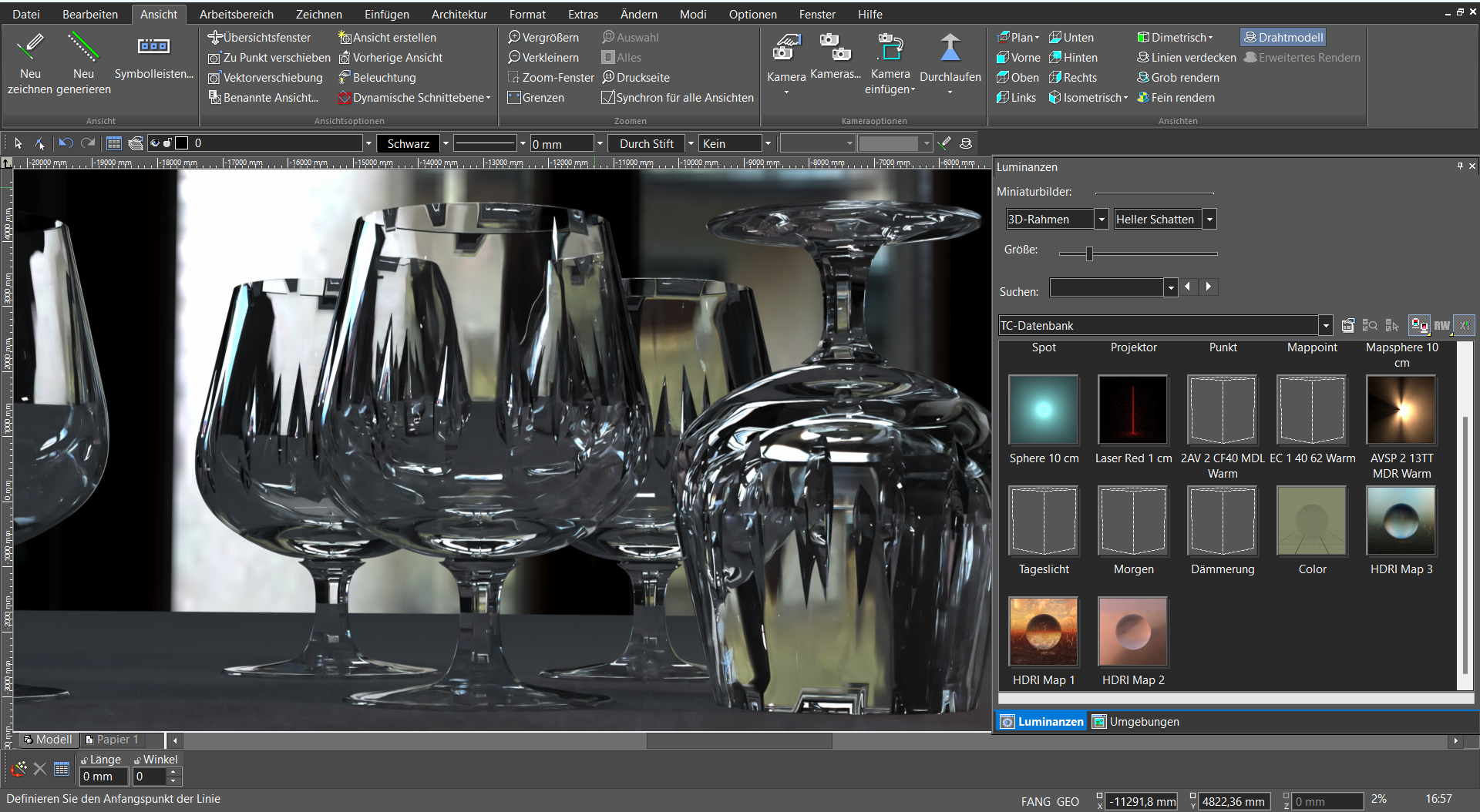Screen dimensions: 1480x812
Task: Open the Beleuchtung lighting option
Action: pyautogui.click(x=377, y=77)
